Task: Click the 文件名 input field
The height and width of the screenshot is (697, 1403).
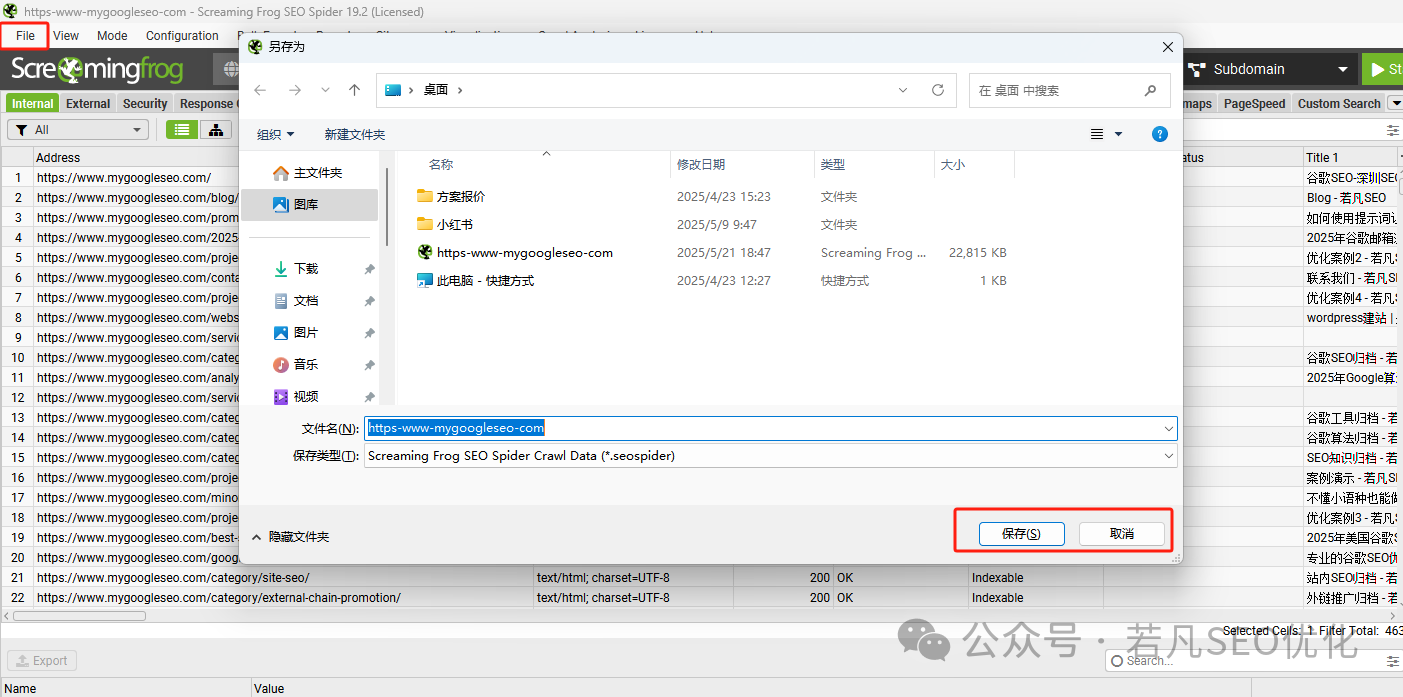Action: pos(770,428)
